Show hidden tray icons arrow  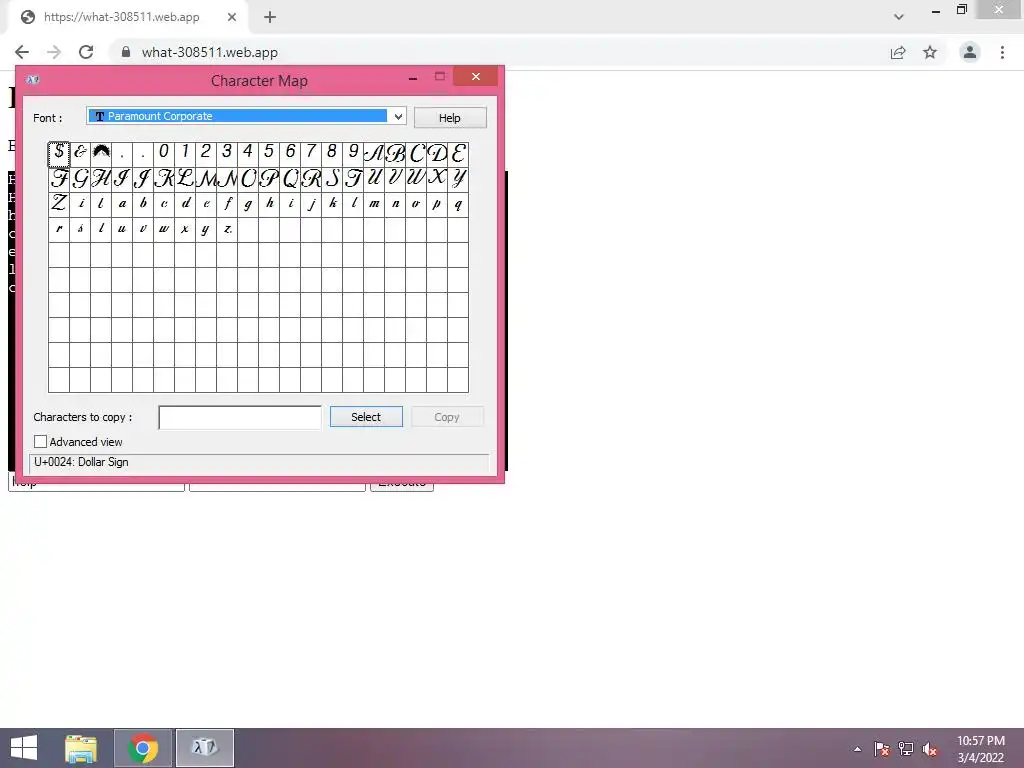[x=857, y=749]
